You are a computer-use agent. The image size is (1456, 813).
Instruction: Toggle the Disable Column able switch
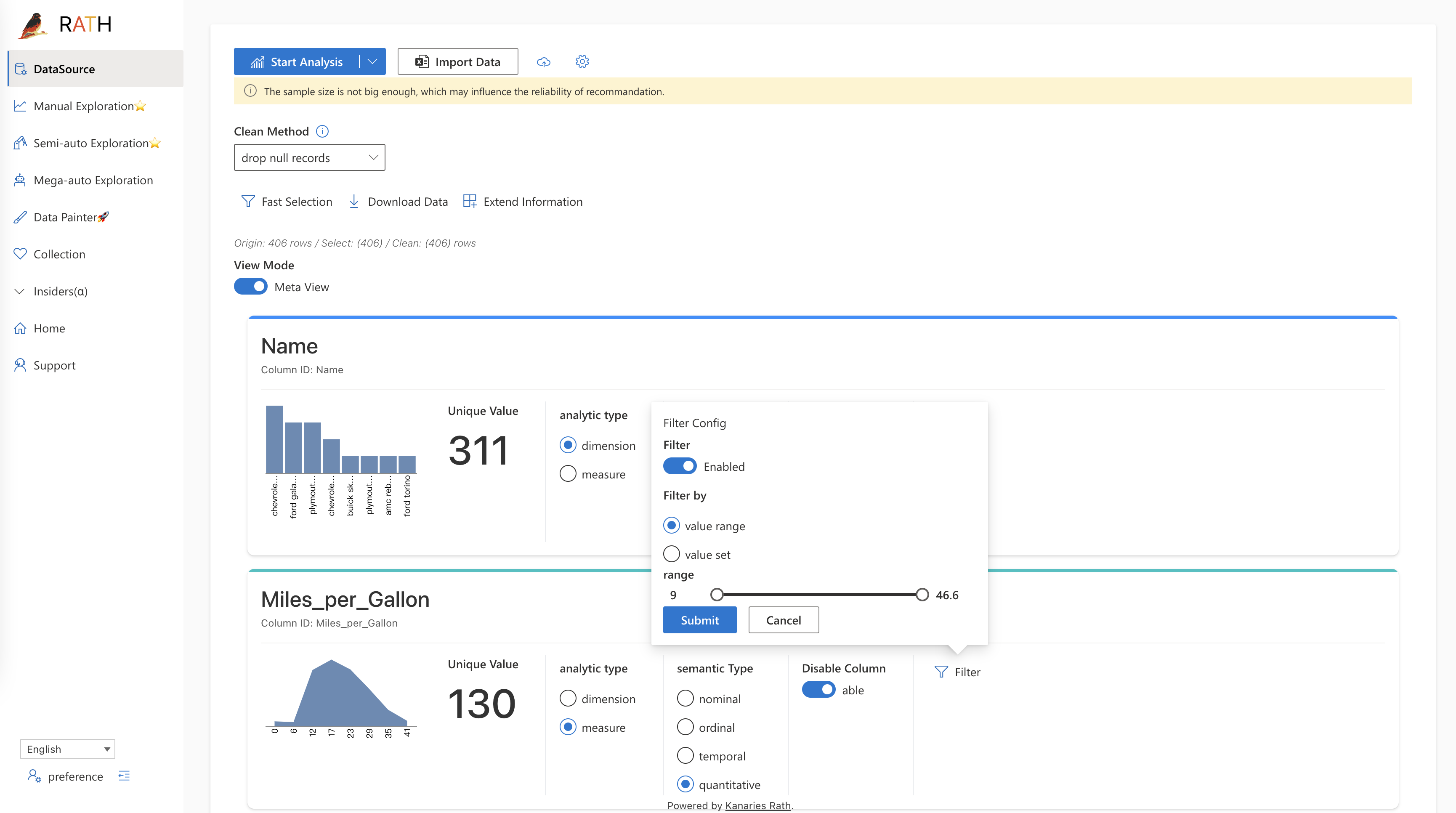click(819, 690)
